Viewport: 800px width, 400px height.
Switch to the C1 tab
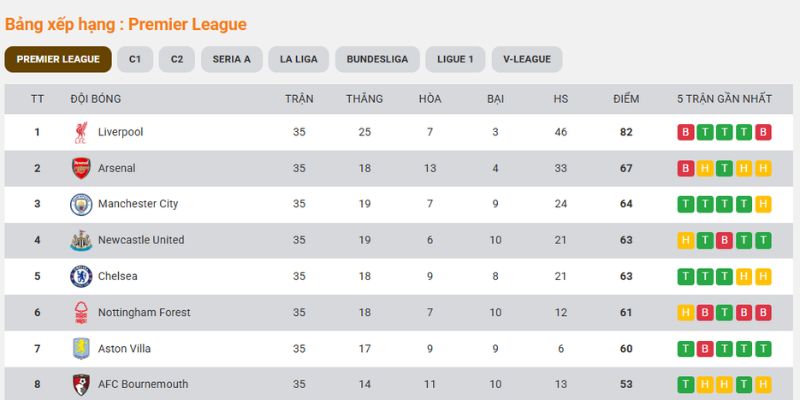click(x=135, y=59)
